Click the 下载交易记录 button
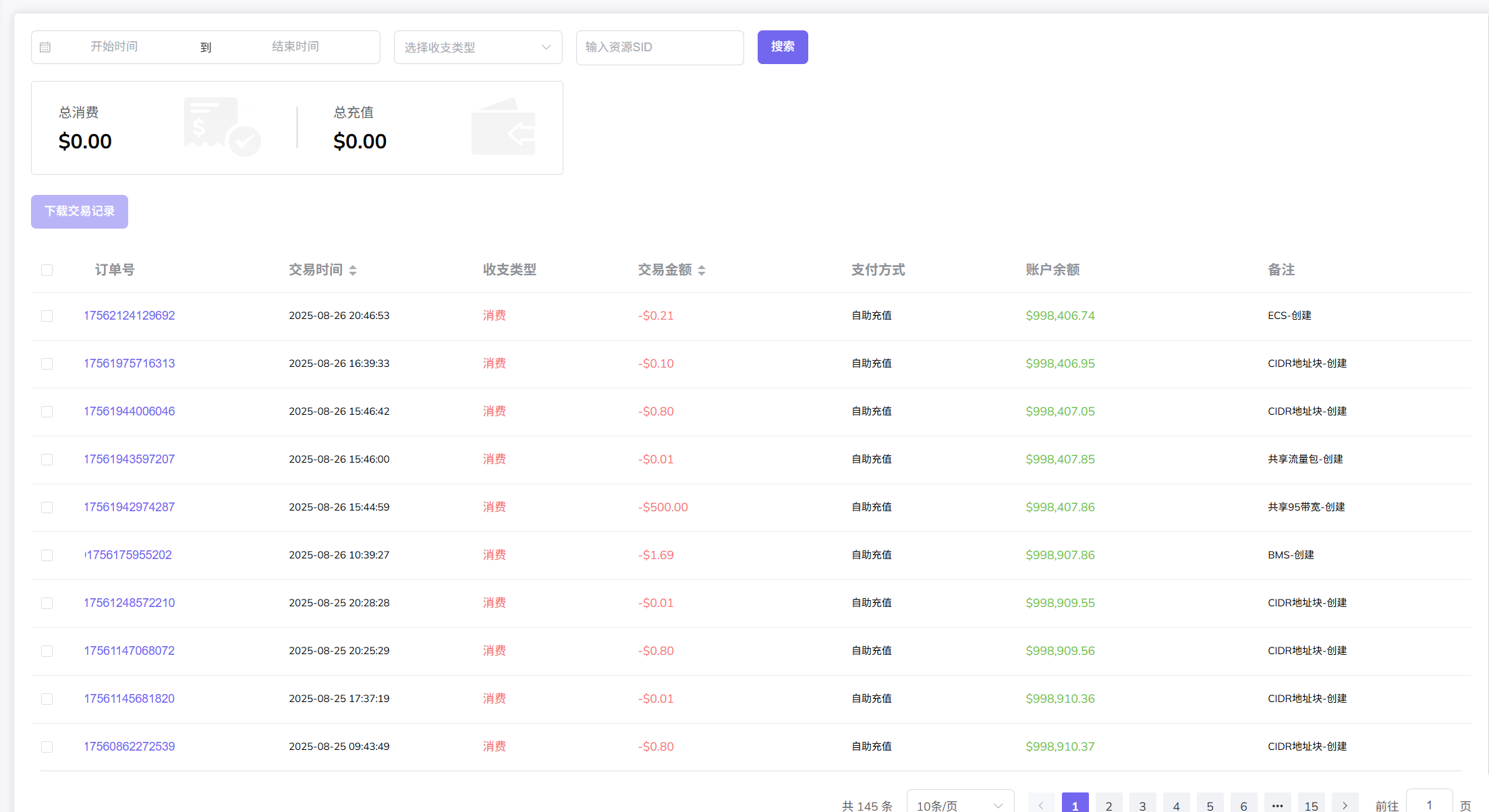 click(x=80, y=212)
